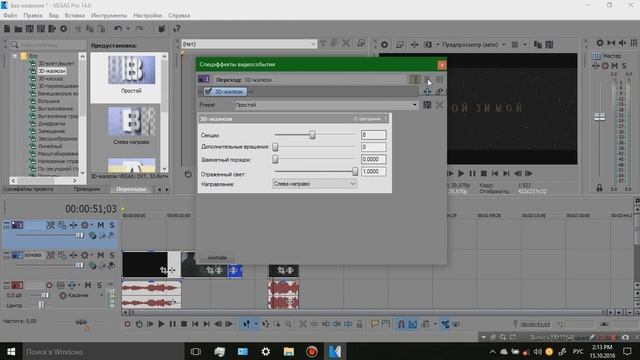Screen dimensions: 640x360
Task: Click the lock event icon in toolbar
Action: tap(359, 324)
